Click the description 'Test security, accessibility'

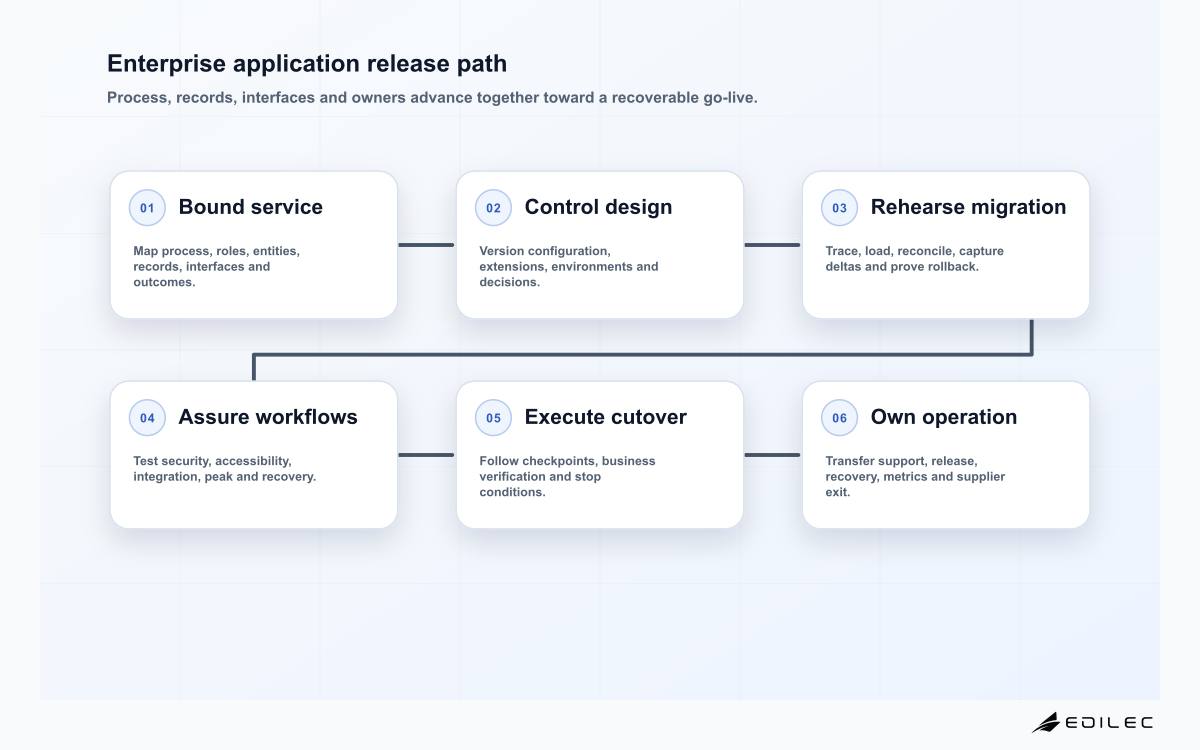pos(224,468)
